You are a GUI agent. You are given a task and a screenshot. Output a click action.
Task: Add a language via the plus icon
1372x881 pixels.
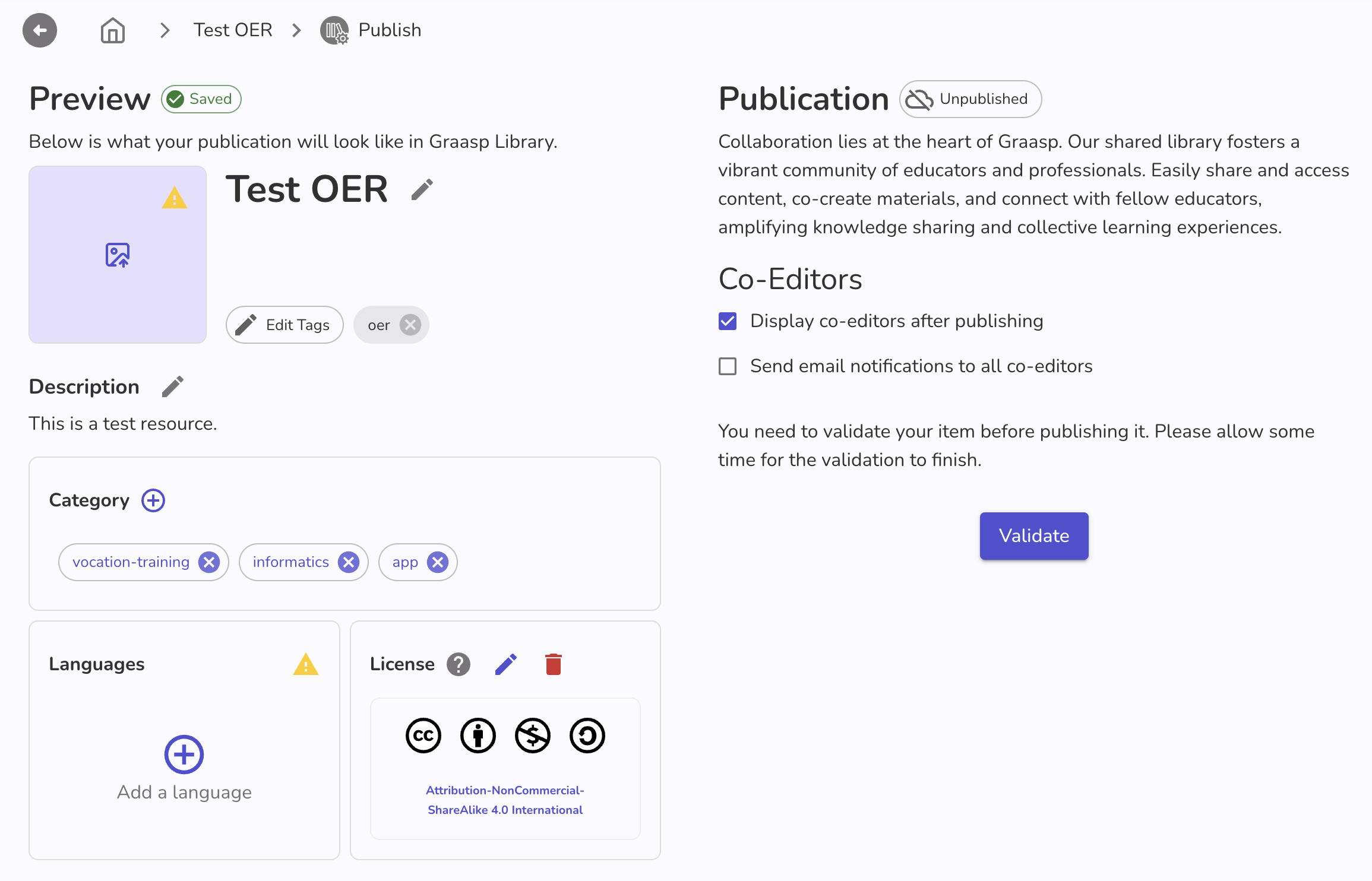pyautogui.click(x=184, y=755)
